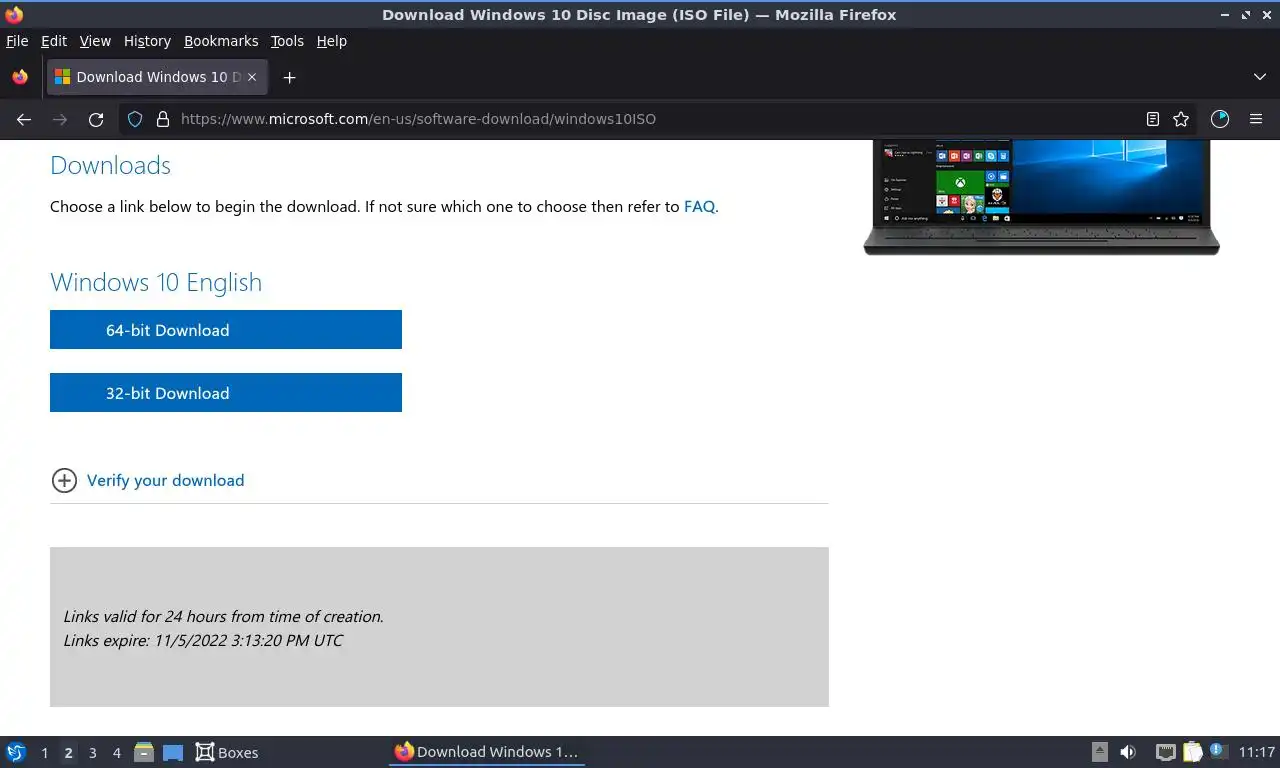This screenshot has height=768, width=1280.
Task: Open the clipboard manager tray icon
Action: [1192, 753]
